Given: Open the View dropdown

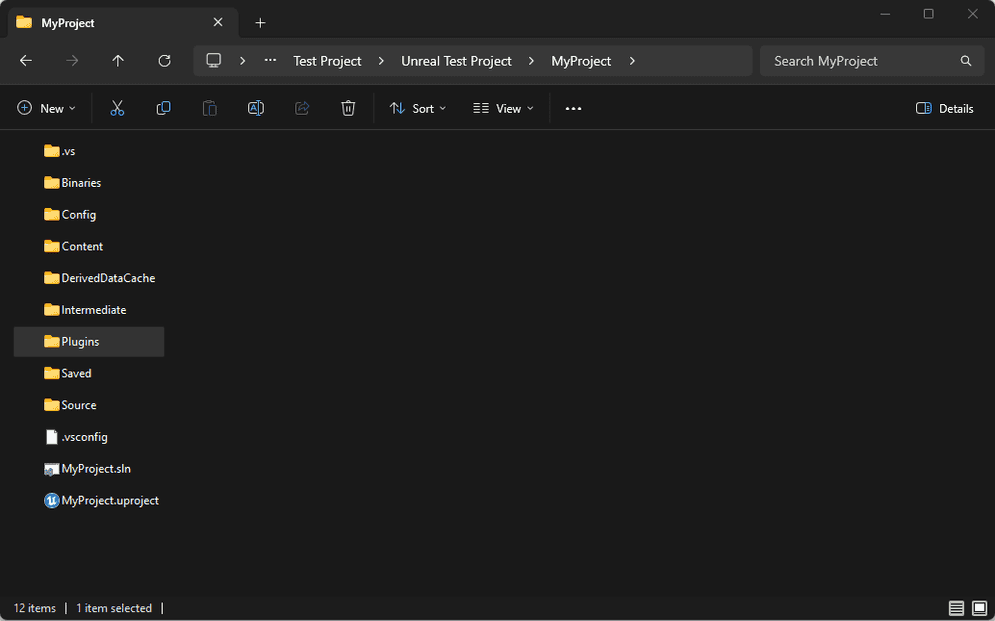Looking at the screenshot, I should (503, 107).
